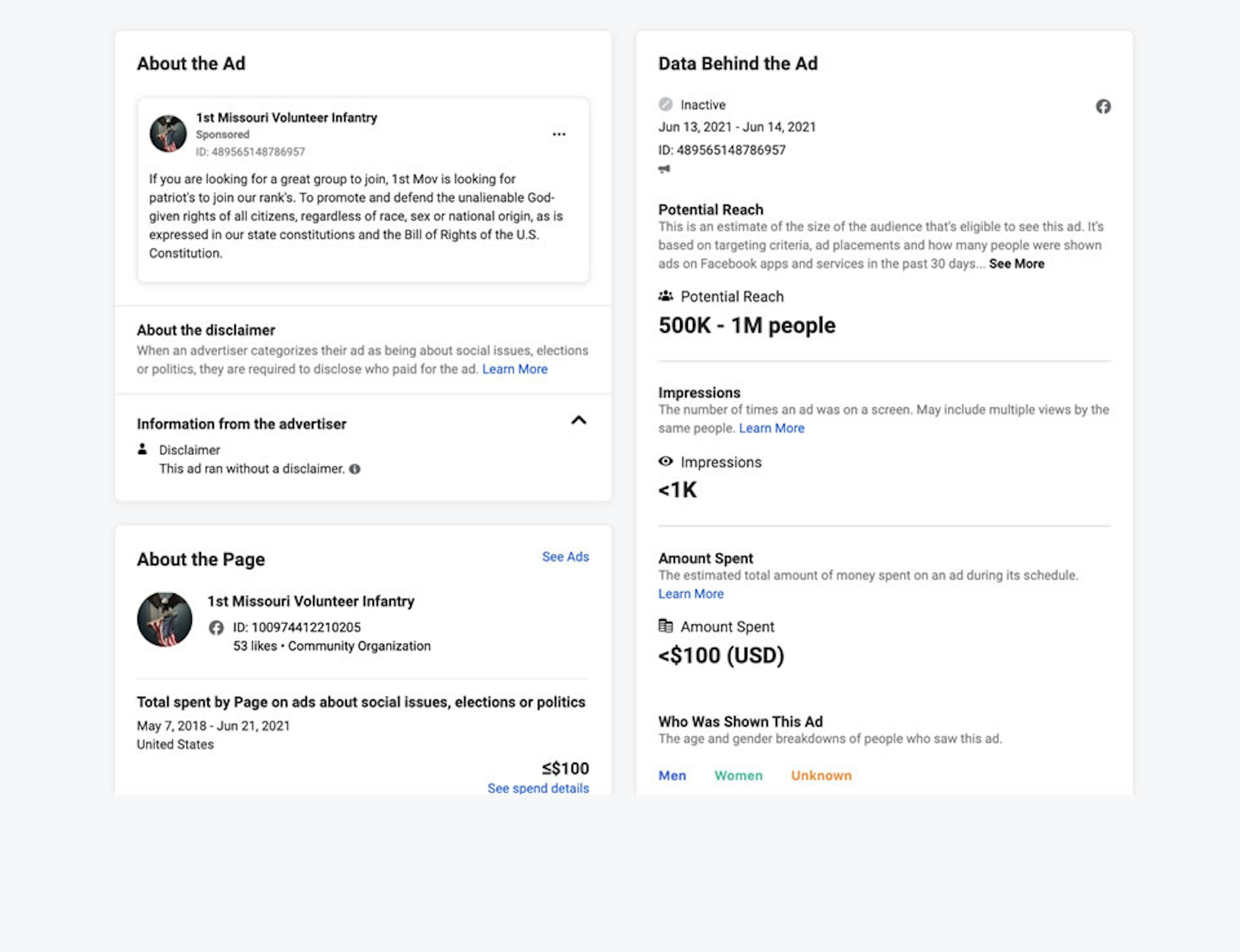Screen dimensions: 1240x952
Task: Click the person icon beside Disclaimer
Action: [x=142, y=450]
